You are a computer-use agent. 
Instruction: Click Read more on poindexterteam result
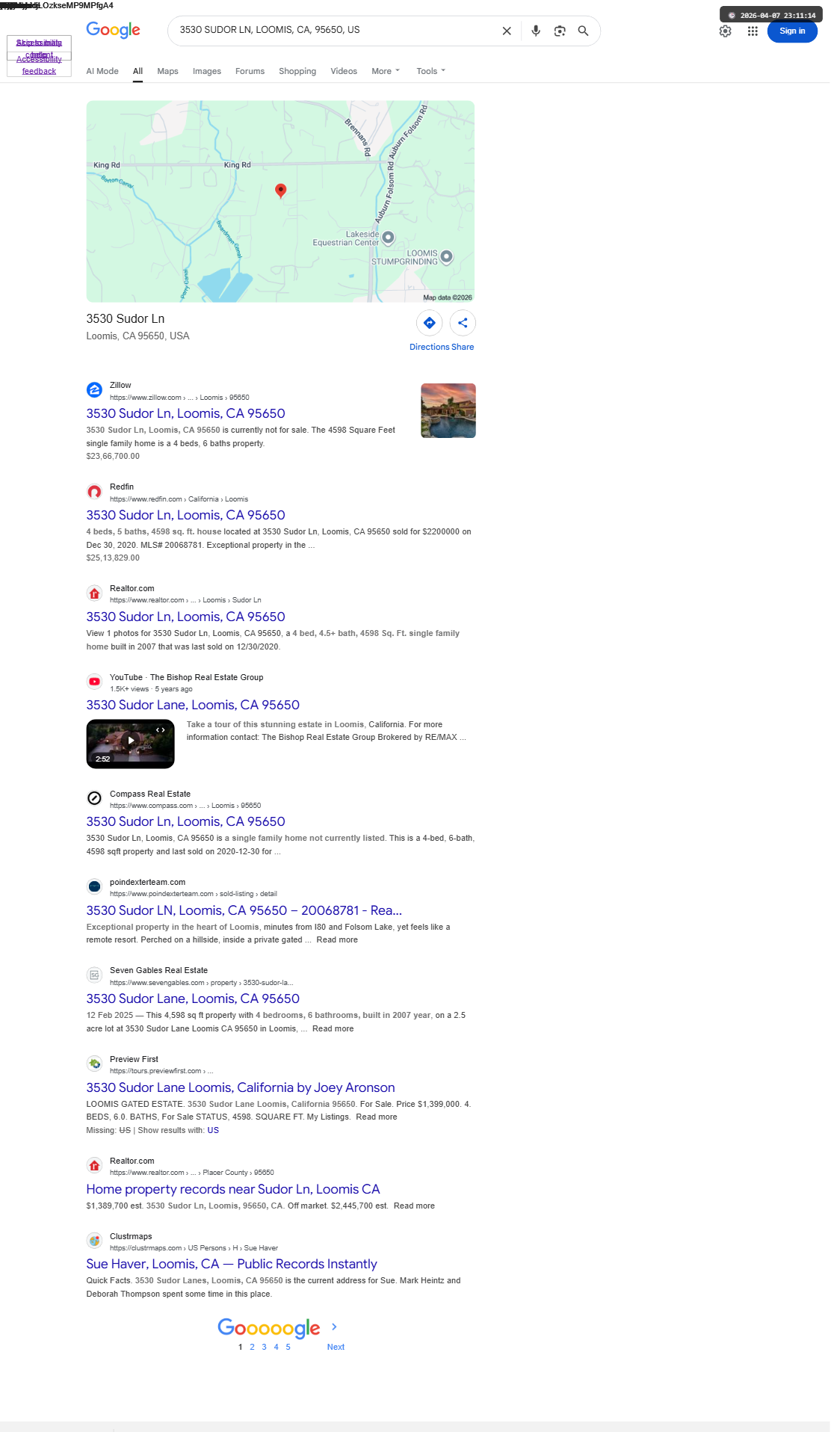337,940
